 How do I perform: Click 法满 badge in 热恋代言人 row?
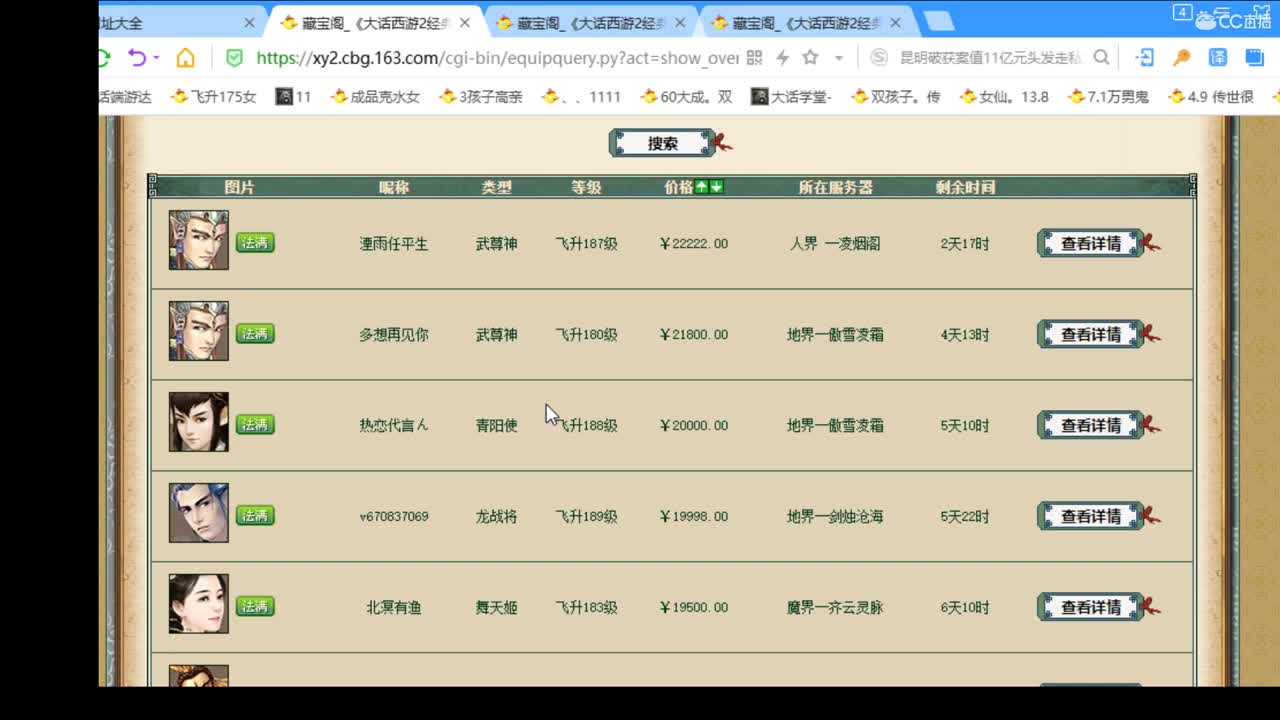click(255, 425)
